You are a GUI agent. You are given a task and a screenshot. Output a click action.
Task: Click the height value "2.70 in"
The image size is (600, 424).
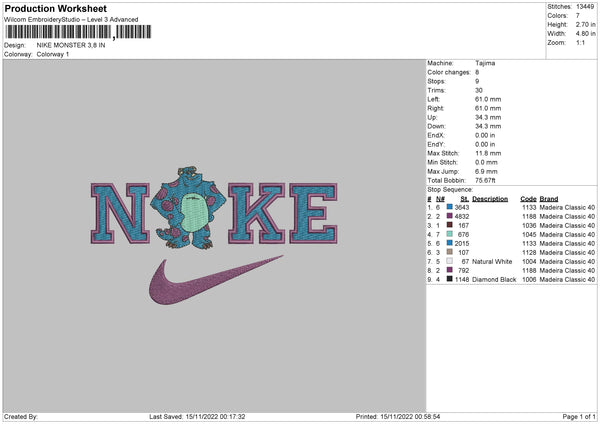click(585, 24)
